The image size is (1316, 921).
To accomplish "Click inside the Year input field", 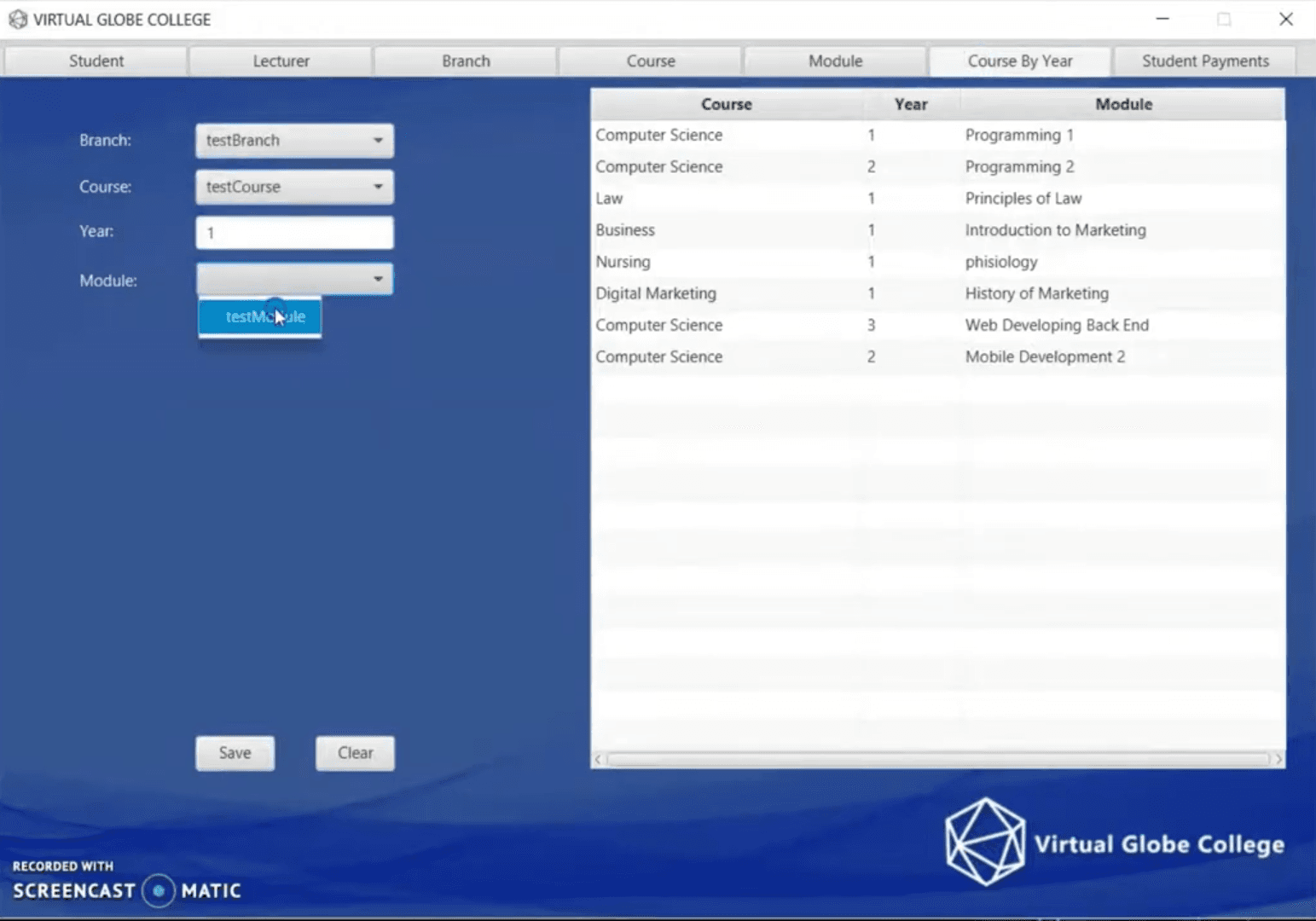I will (294, 233).
